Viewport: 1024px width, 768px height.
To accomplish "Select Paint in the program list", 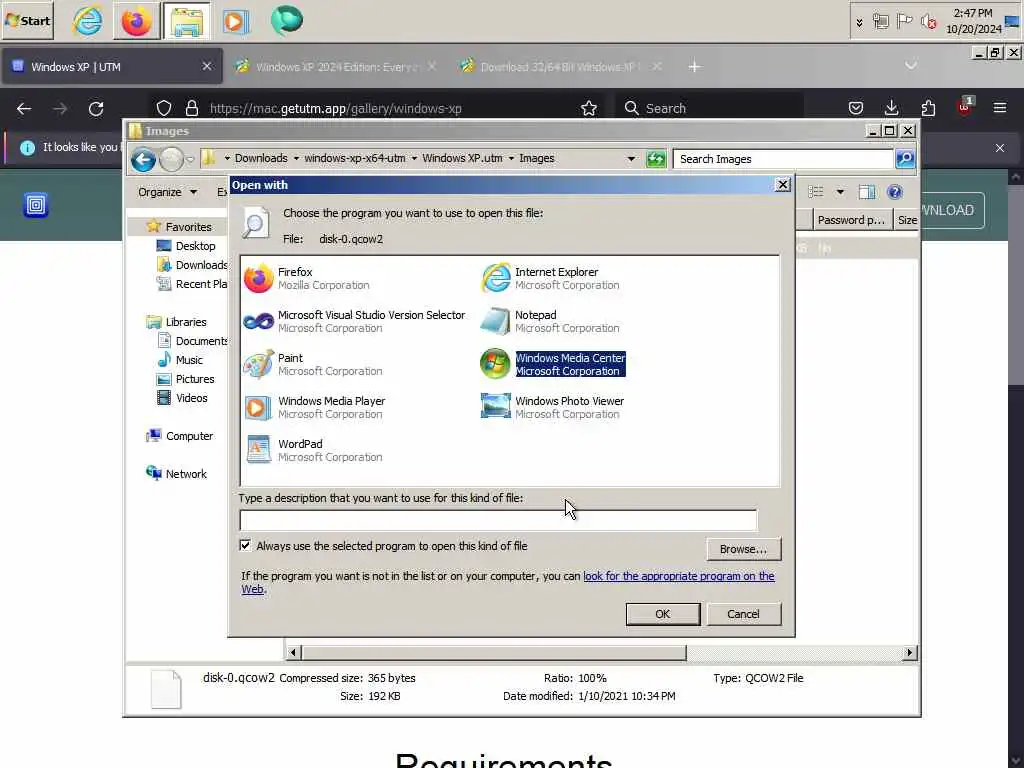I will click(x=313, y=364).
